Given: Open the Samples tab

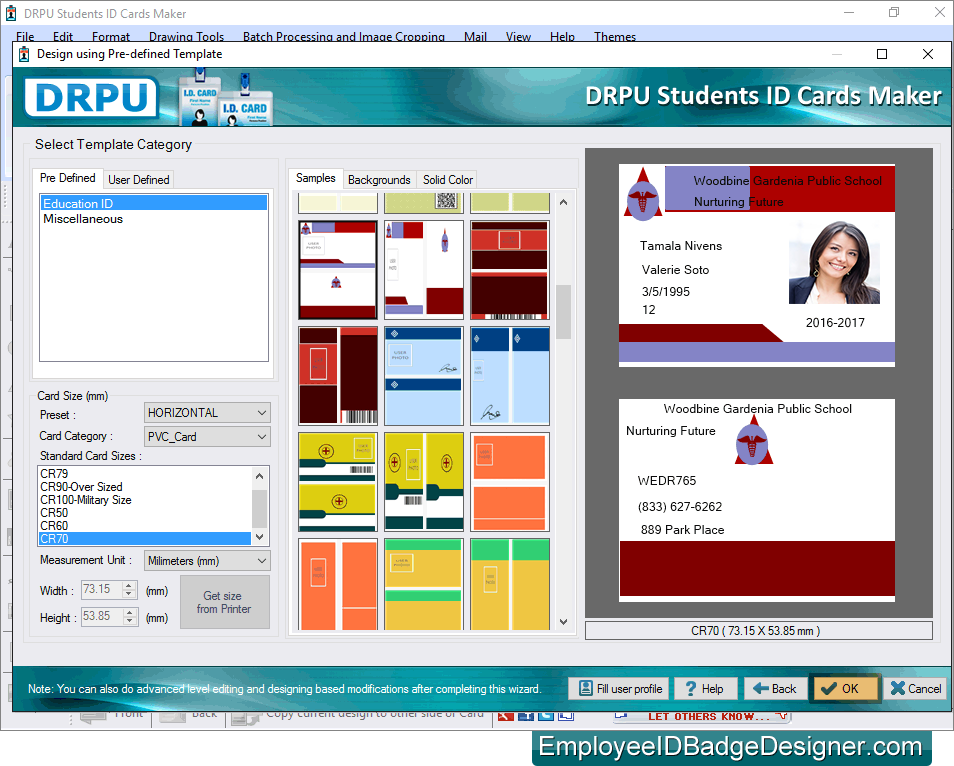Looking at the screenshot, I should tap(315, 178).
